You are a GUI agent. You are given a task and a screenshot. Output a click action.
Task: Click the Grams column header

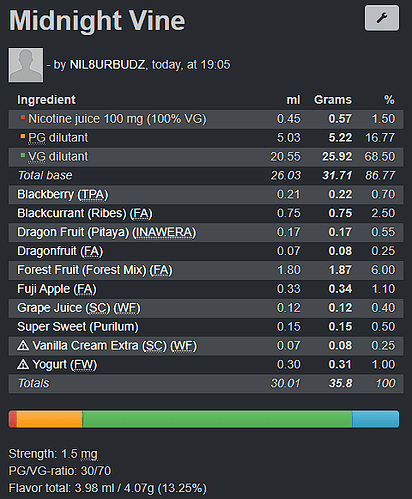click(x=333, y=100)
